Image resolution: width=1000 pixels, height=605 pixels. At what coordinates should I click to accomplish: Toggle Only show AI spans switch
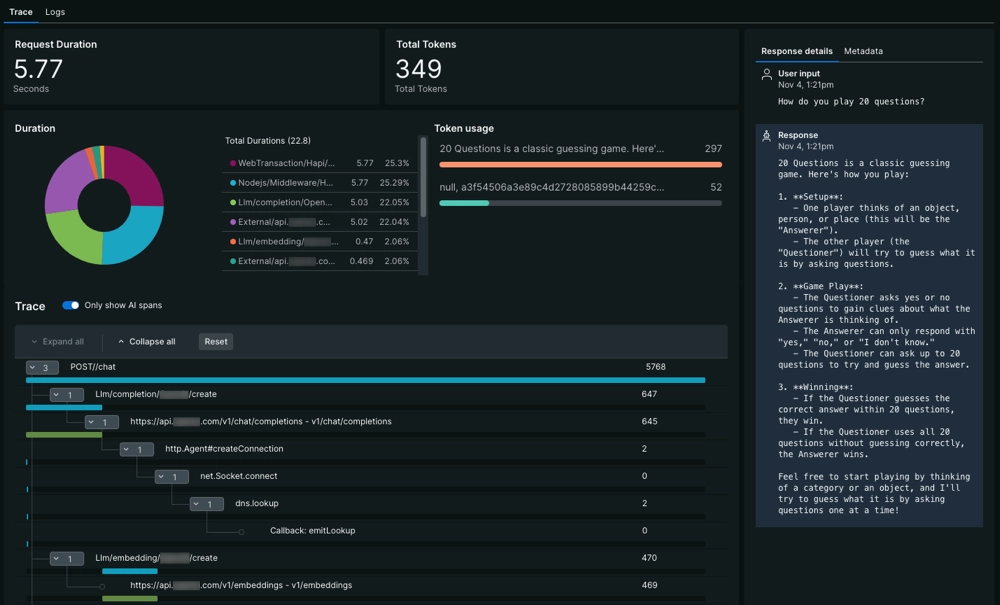coord(70,306)
